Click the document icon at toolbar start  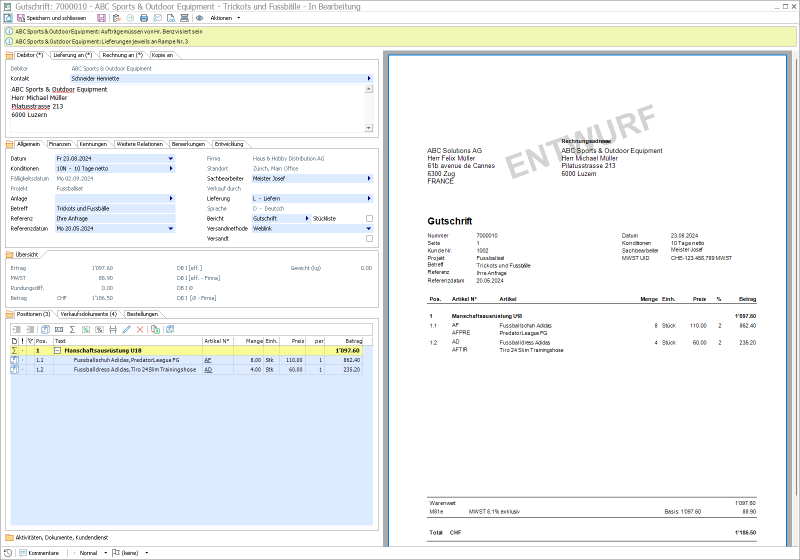point(8,18)
